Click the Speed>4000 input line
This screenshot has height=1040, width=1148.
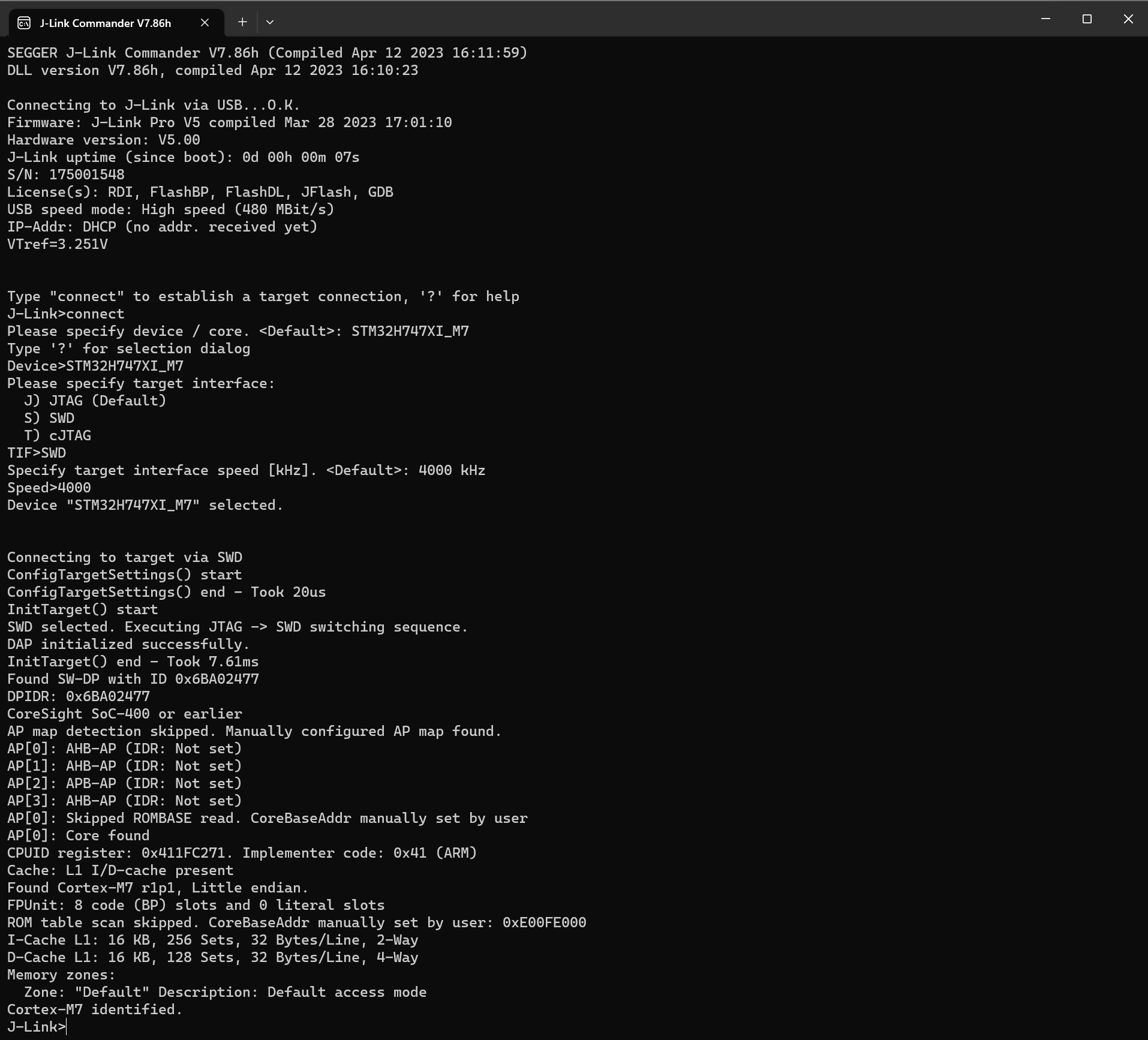(49, 488)
